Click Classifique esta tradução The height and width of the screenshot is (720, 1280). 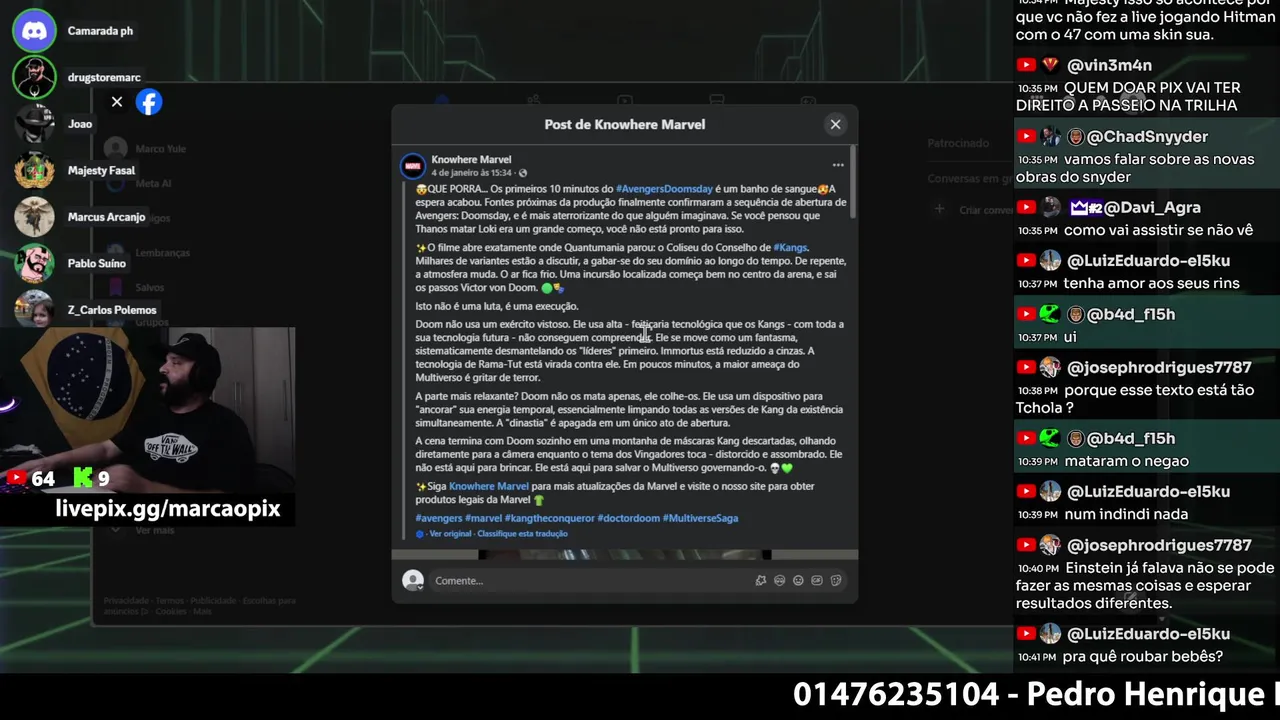(523, 534)
